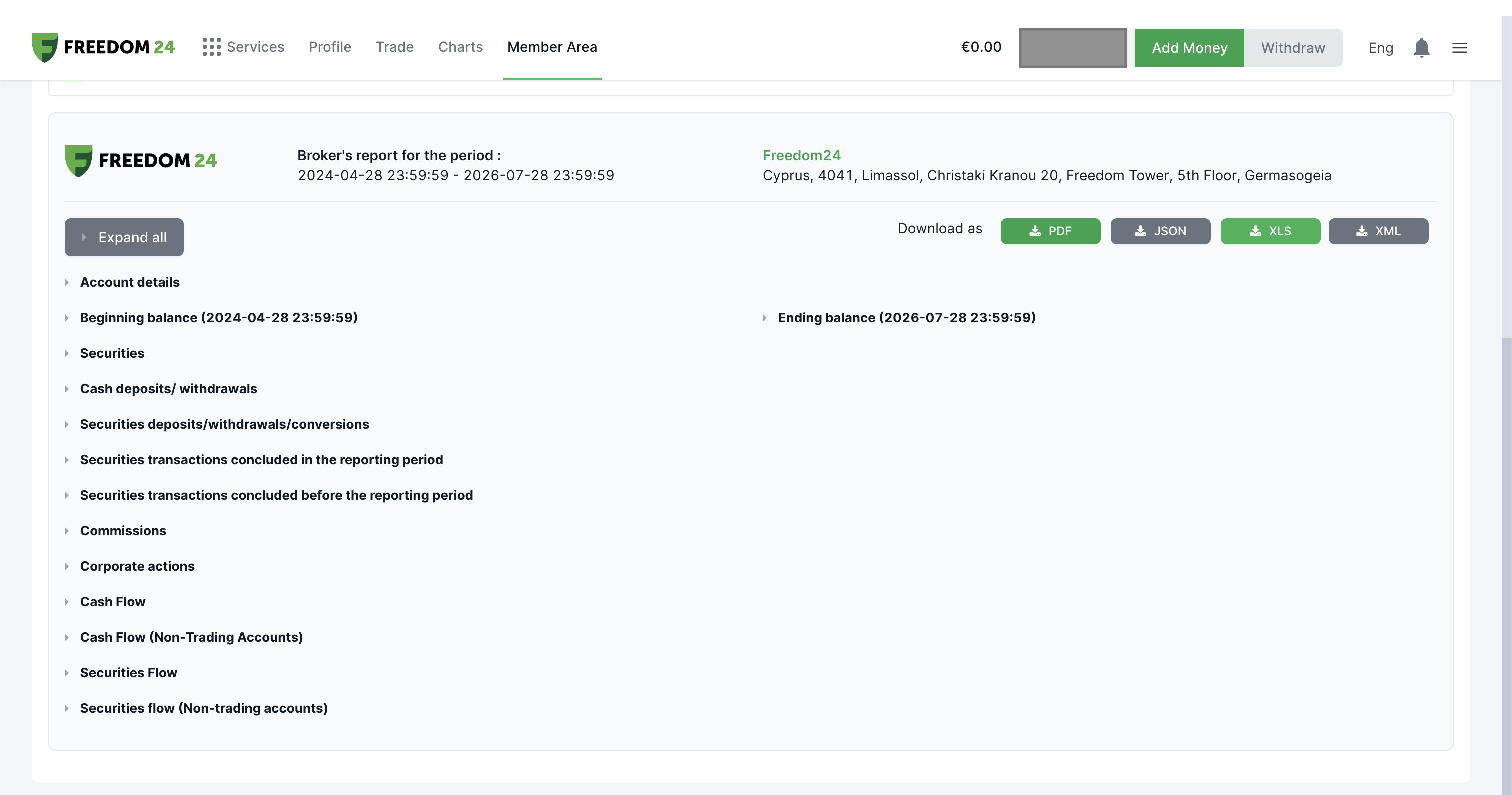
Task: Download report as JSON
Action: (x=1160, y=231)
